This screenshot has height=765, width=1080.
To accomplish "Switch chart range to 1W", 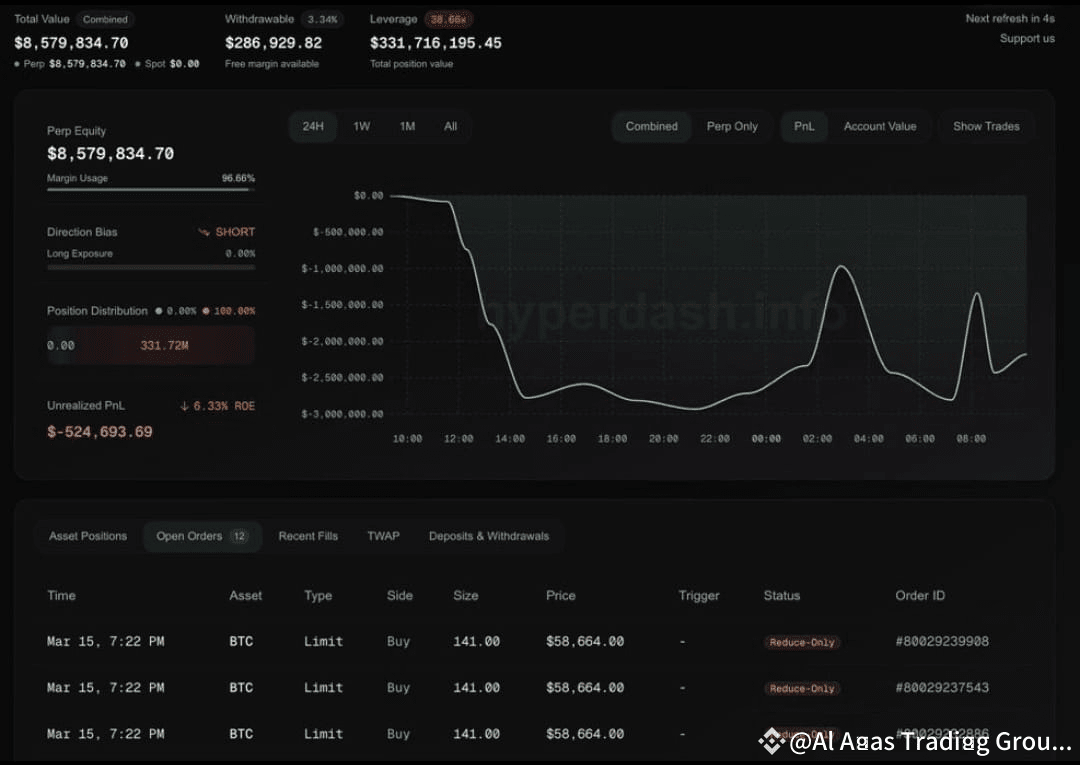I will point(362,127).
